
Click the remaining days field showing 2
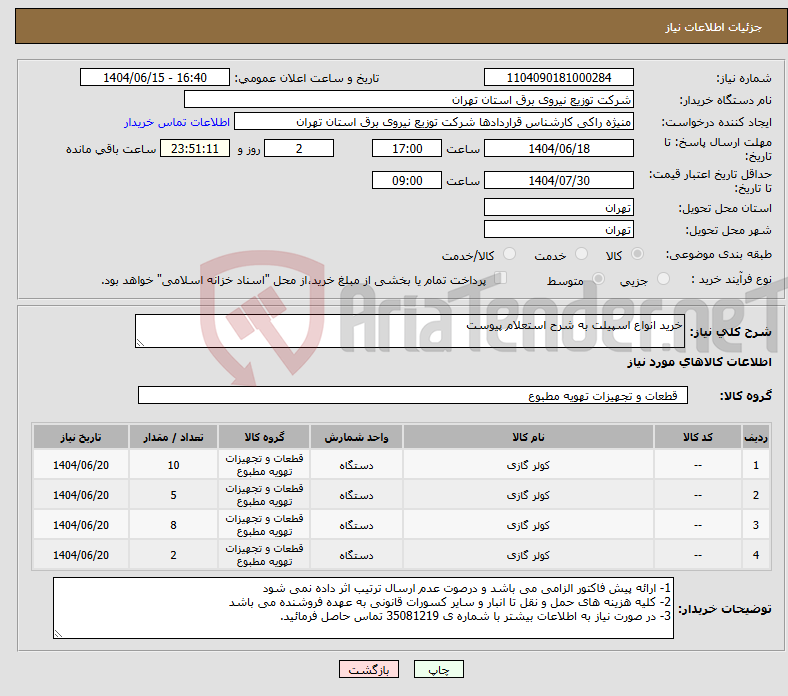point(299,148)
